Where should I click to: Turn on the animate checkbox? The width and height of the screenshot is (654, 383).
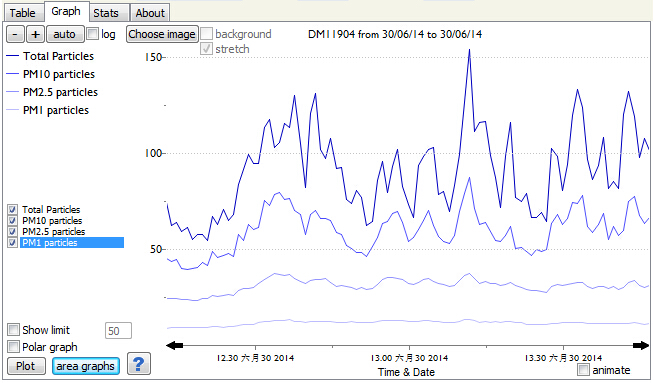584,370
